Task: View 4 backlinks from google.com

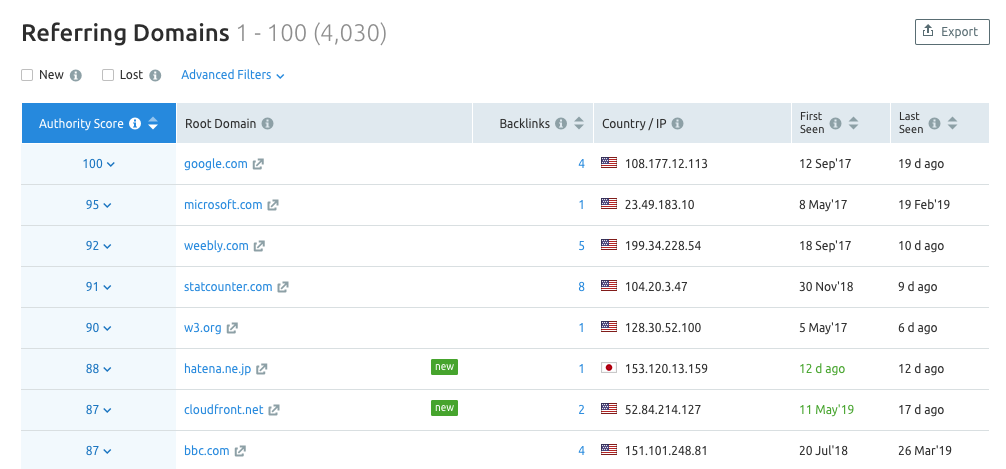Action: point(581,164)
